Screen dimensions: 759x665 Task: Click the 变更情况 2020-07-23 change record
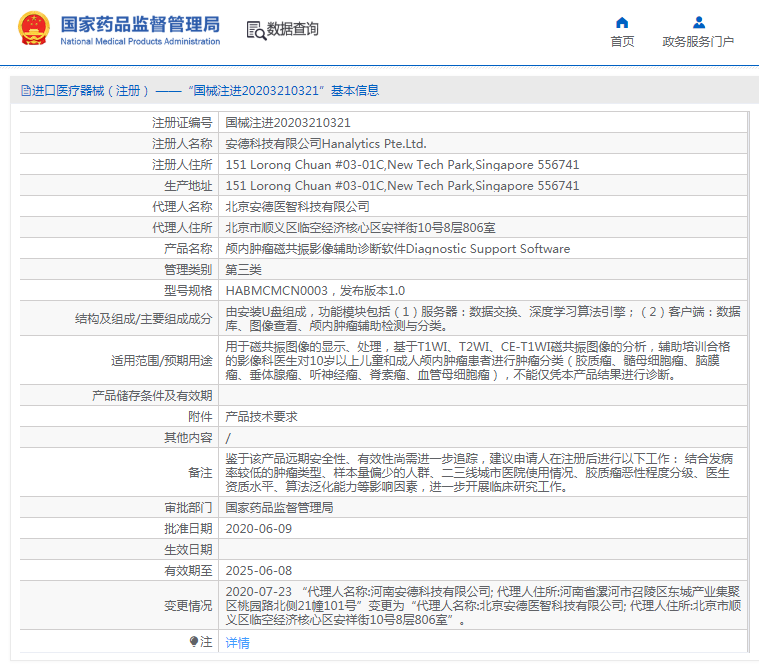click(483, 605)
